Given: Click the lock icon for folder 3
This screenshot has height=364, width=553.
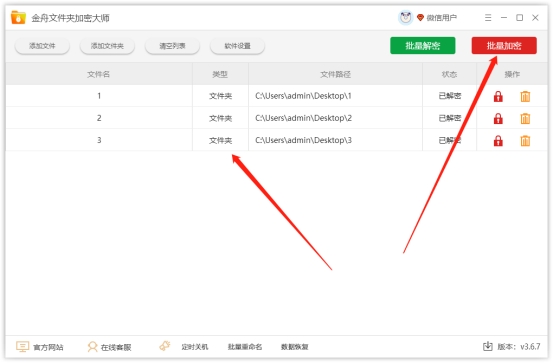Looking at the screenshot, I should point(498,141).
